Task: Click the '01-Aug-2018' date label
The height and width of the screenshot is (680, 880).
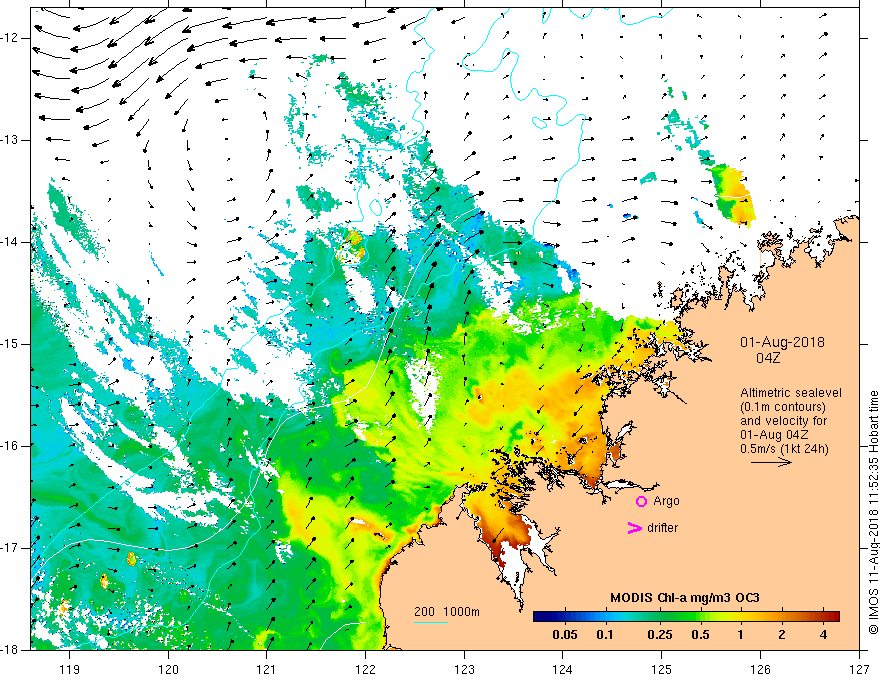Action: 782,342
